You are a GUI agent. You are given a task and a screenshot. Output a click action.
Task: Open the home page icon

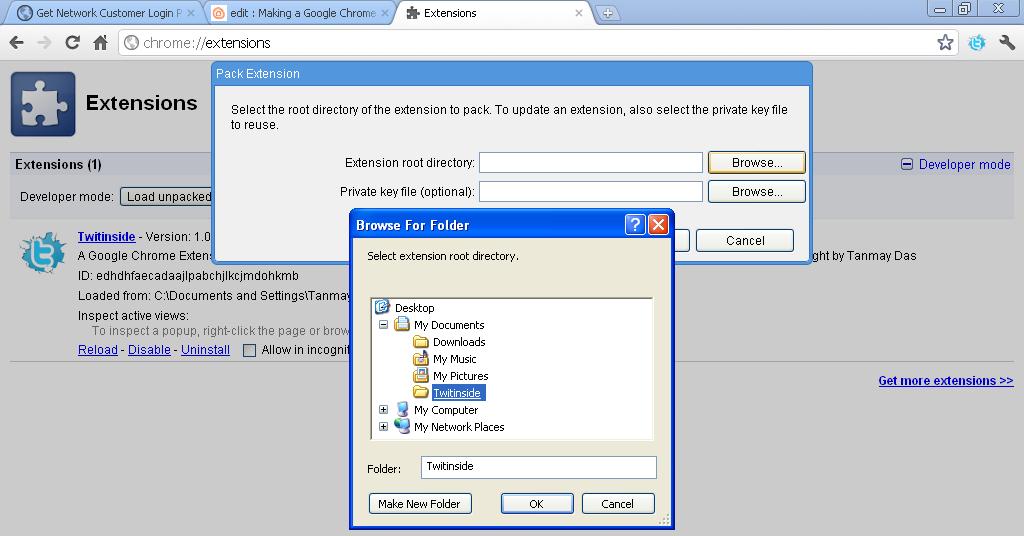coord(100,43)
